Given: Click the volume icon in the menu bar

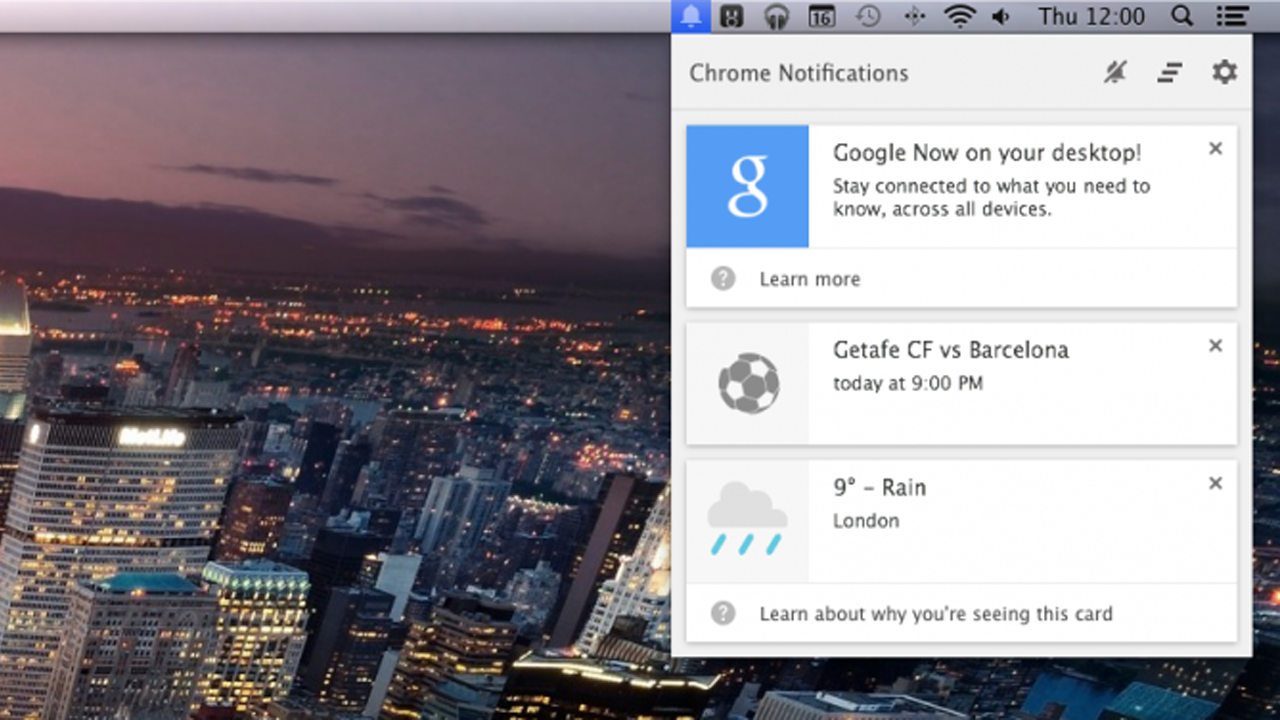Looking at the screenshot, I should [x=1001, y=16].
